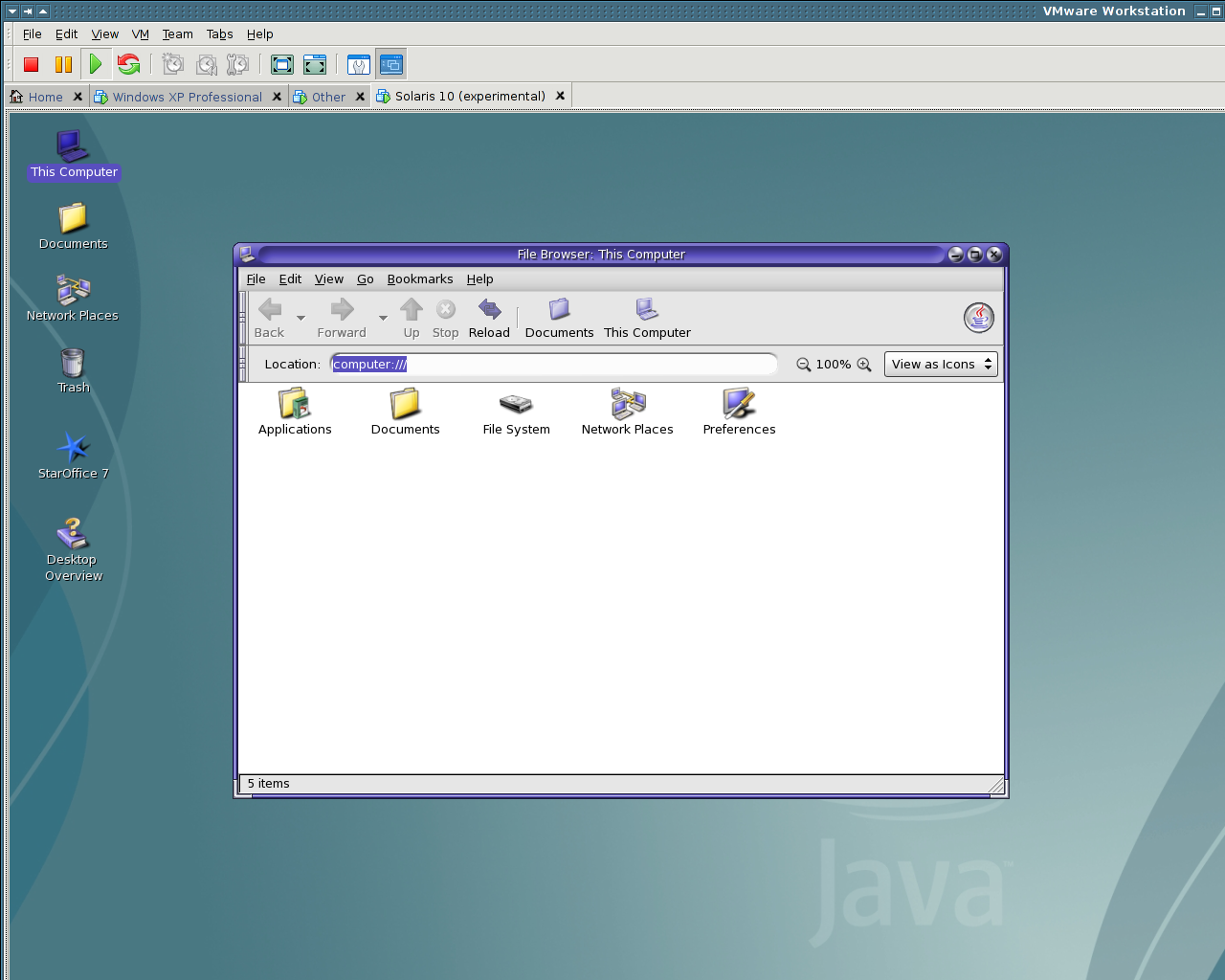Viewport: 1225px width, 980px height.
Task: Open the File Browser Edit menu
Action: tap(290, 279)
